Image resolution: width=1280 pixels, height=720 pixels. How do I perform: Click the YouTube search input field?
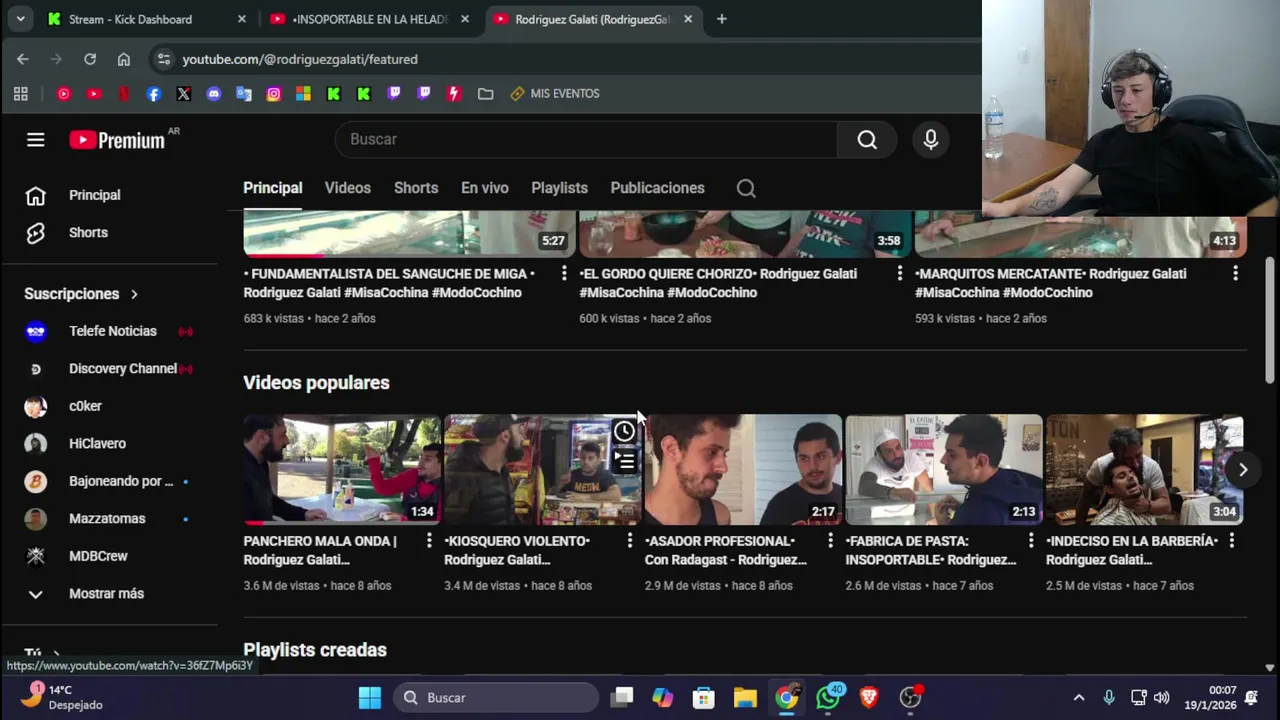tap(586, 140)
